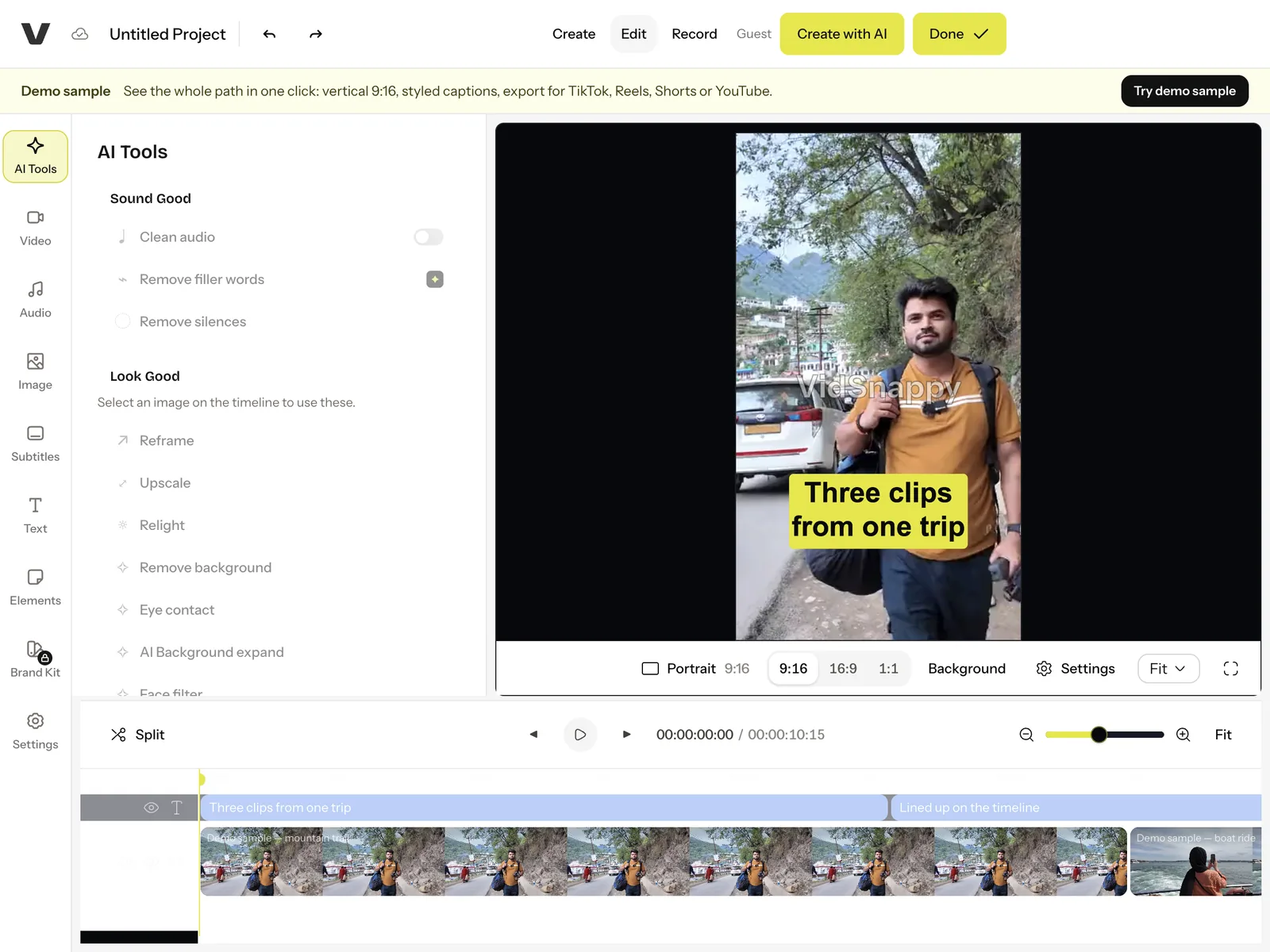Switch to the Record tab

pyautogui.click(x=695, y=34)
